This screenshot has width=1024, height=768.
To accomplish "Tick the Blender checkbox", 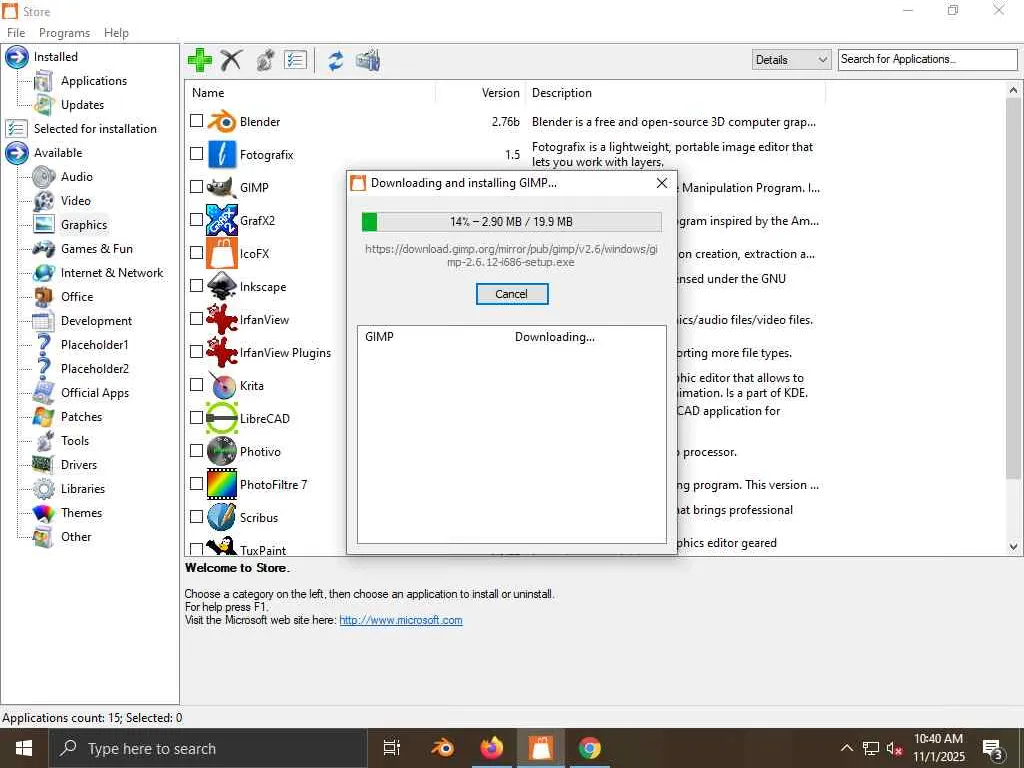I will click(x=197, y=121).
